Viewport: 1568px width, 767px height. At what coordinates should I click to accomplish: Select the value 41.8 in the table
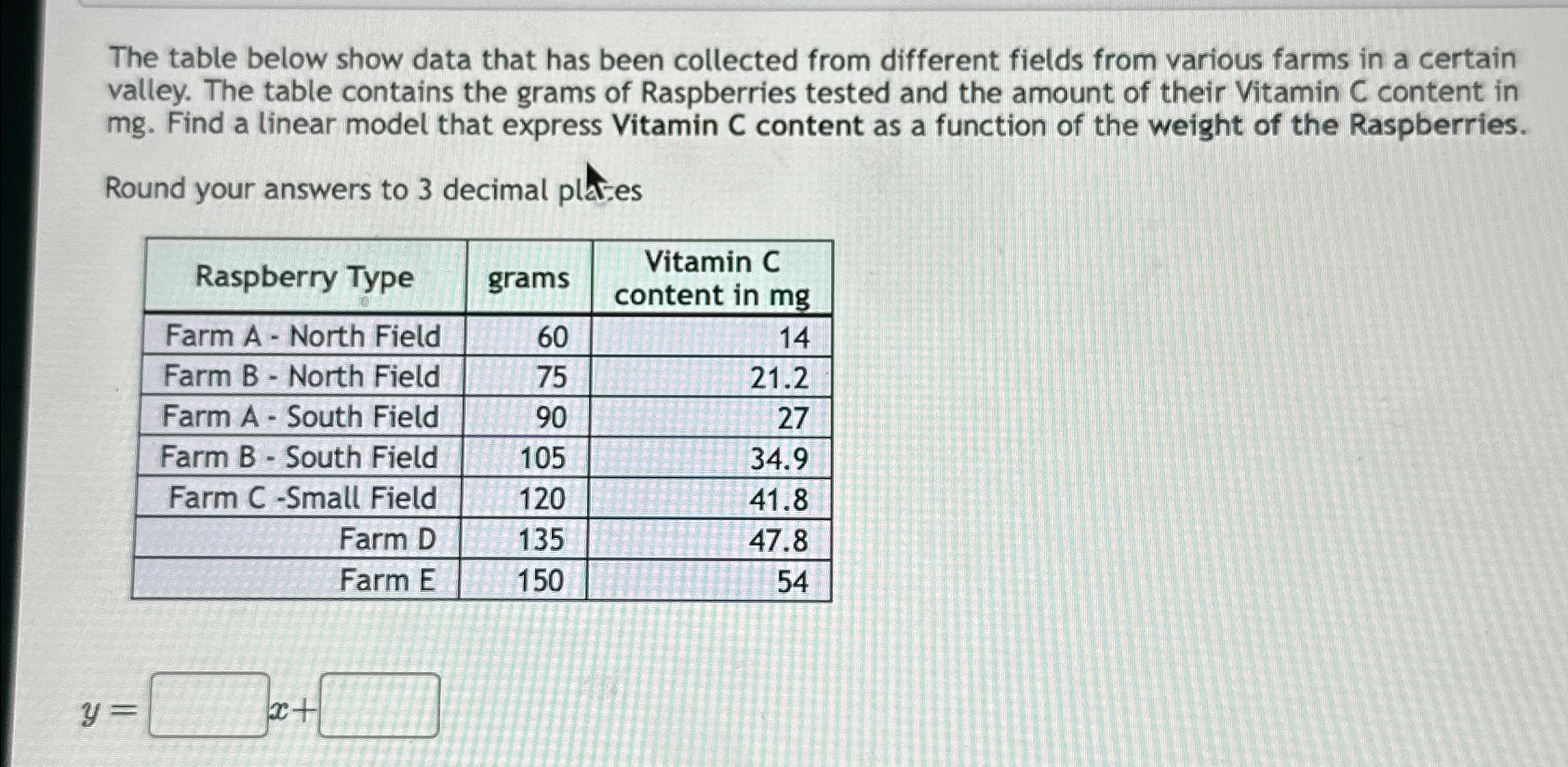pyautogui.click(x=780, y=499)
